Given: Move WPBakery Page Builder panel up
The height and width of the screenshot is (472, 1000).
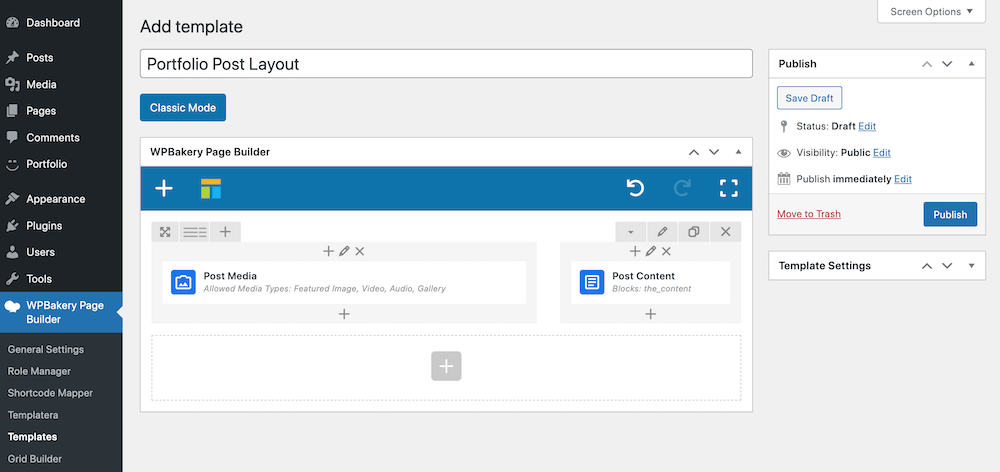Looking at the screenshot, I should [694, 152].
